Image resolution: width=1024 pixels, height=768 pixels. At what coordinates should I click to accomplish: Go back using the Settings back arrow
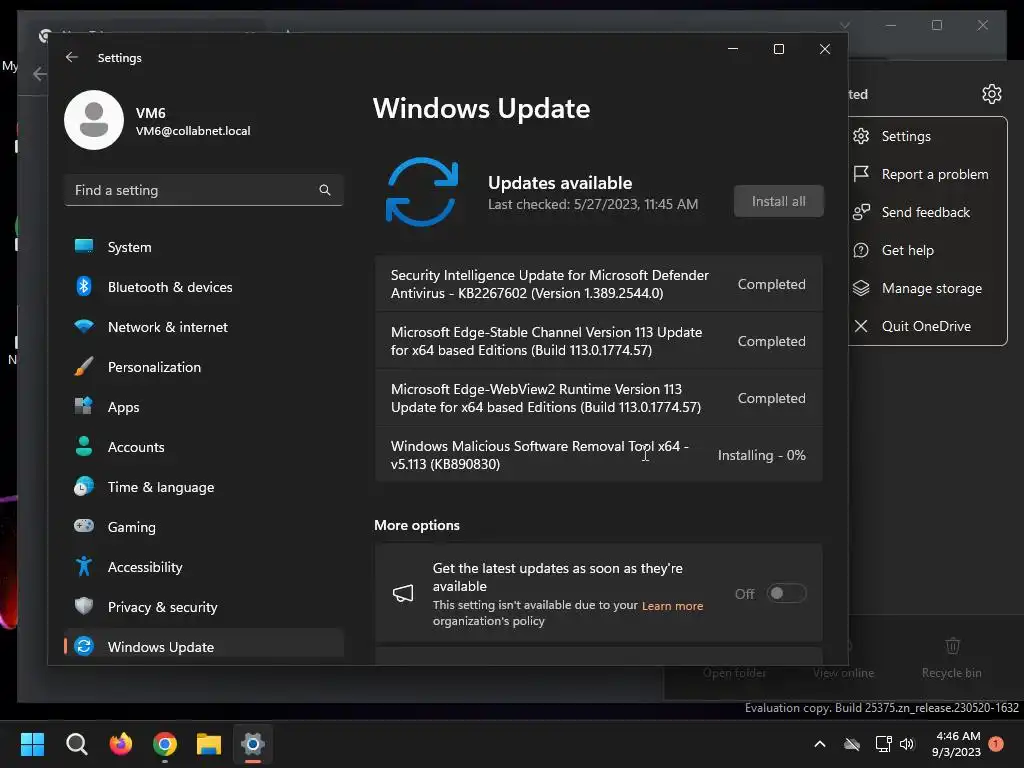pos(72,57)
